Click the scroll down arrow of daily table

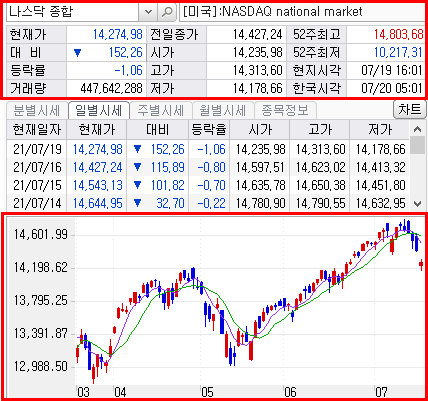417,203
